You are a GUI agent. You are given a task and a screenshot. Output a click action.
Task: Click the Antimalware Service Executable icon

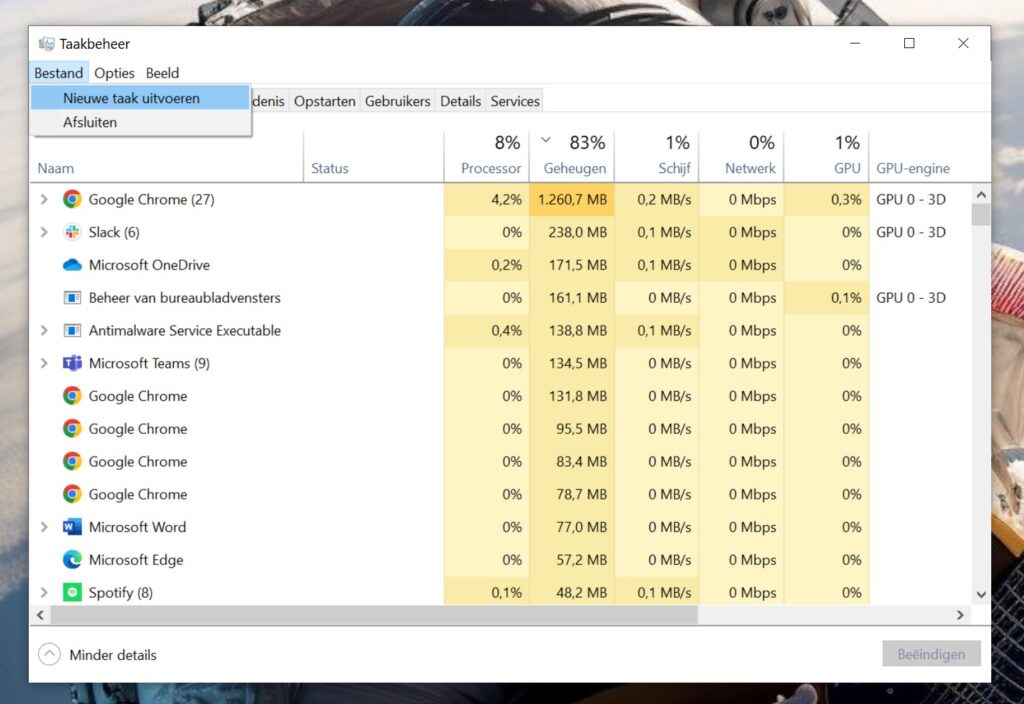coord(72,330)
